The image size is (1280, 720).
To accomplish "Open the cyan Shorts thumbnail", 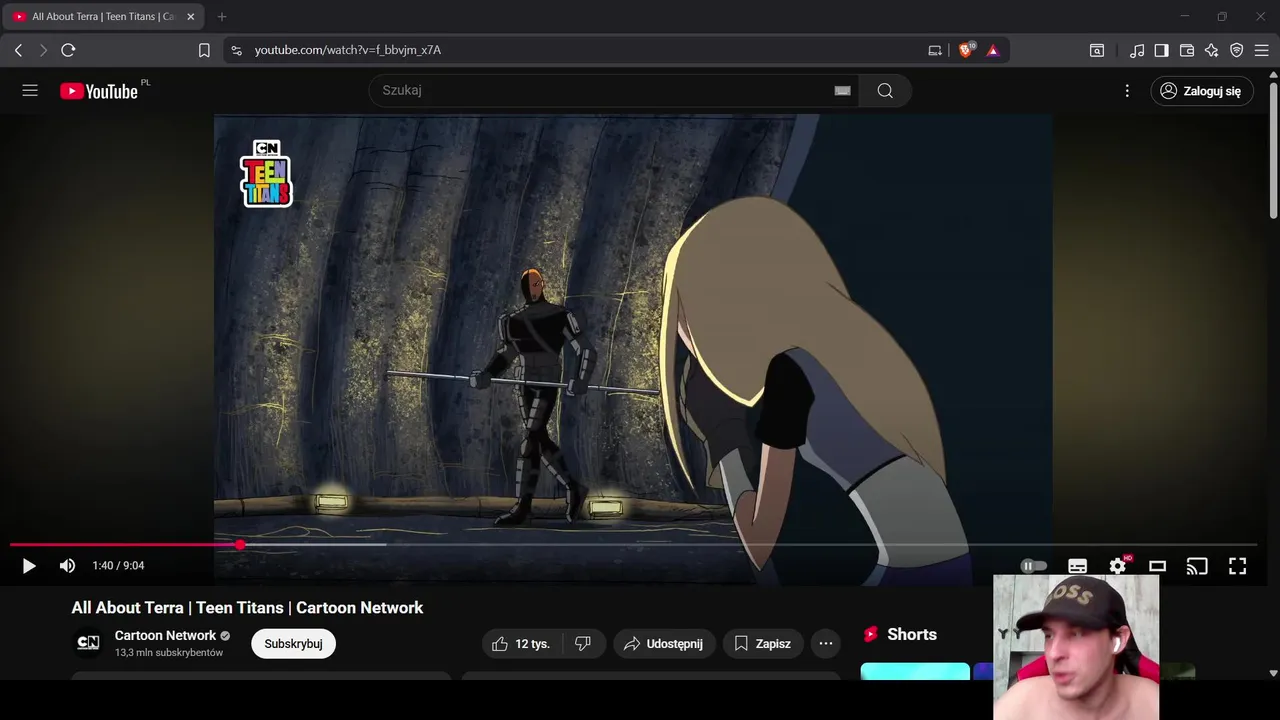I will (x=915, y=671).
